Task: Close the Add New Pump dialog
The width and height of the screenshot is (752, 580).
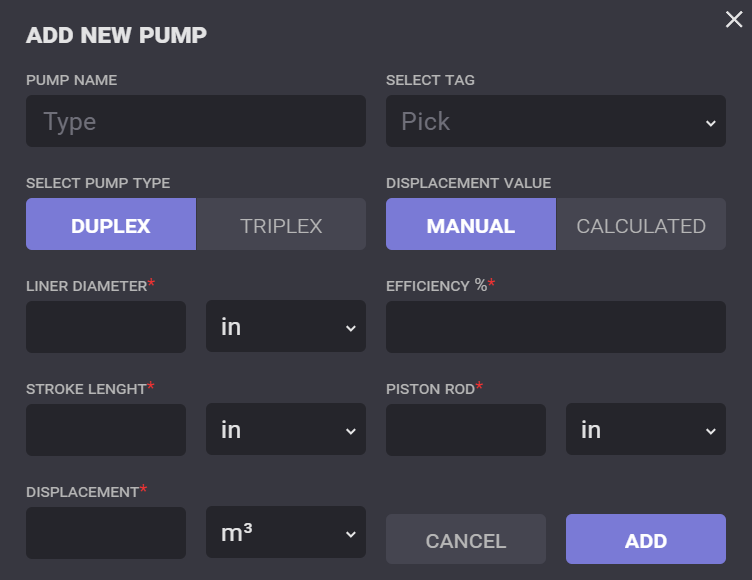Action: (x=734, y=19)
